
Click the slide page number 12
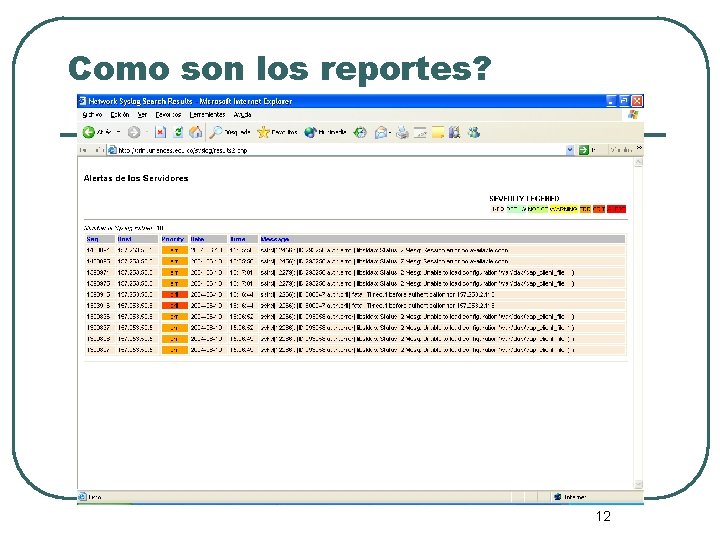(x=603, y=516)
